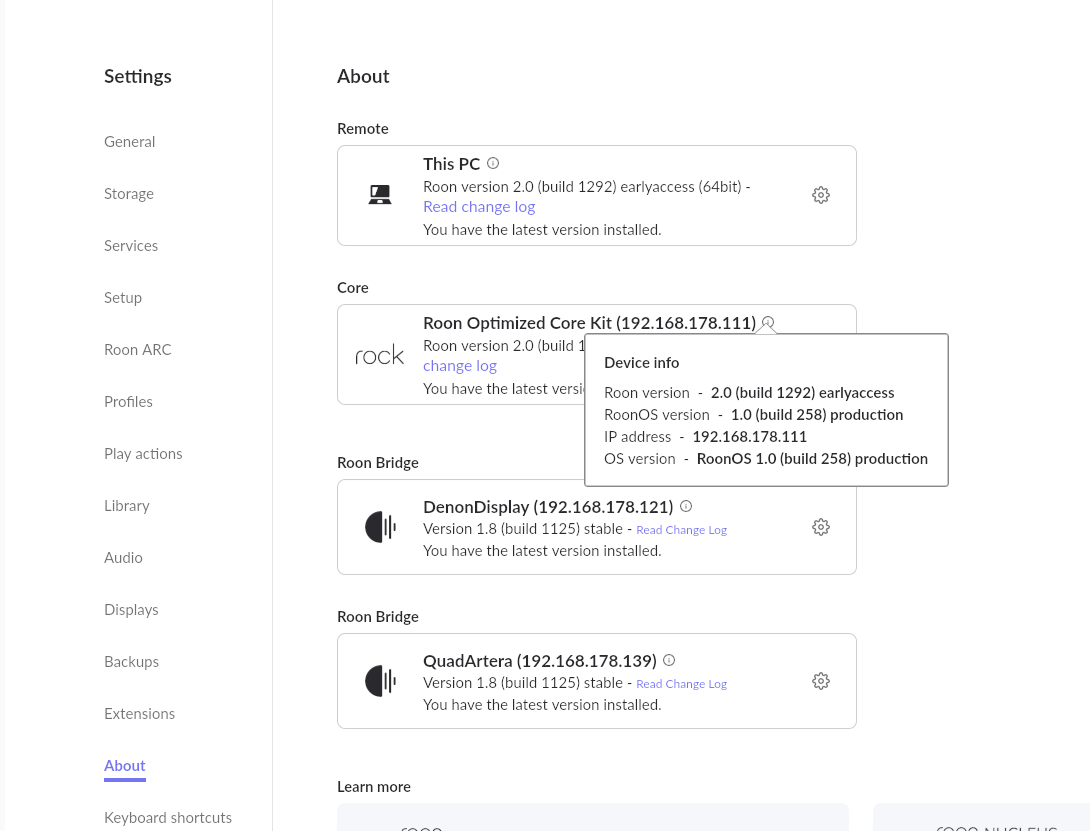Click info icon beside Roon Optimized Core Kit
Screen dimensions: 1090x831
(x=768, y=323)
